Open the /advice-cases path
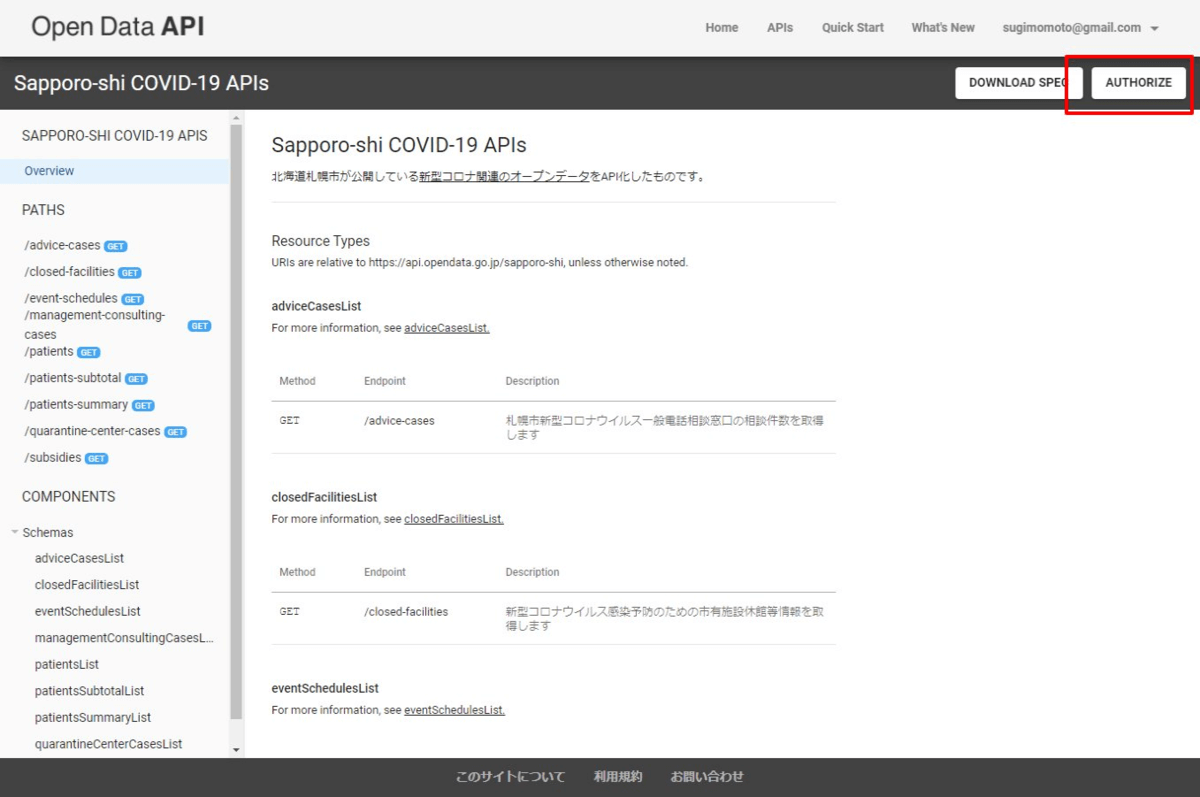 (x=62, y=245)
